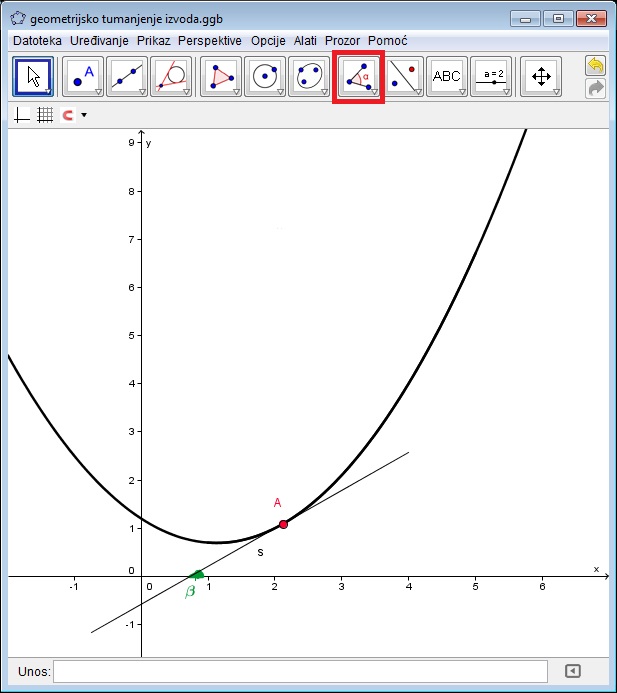Open the Prikaz menu
This screenshot has width=617, height=693.
153,41
